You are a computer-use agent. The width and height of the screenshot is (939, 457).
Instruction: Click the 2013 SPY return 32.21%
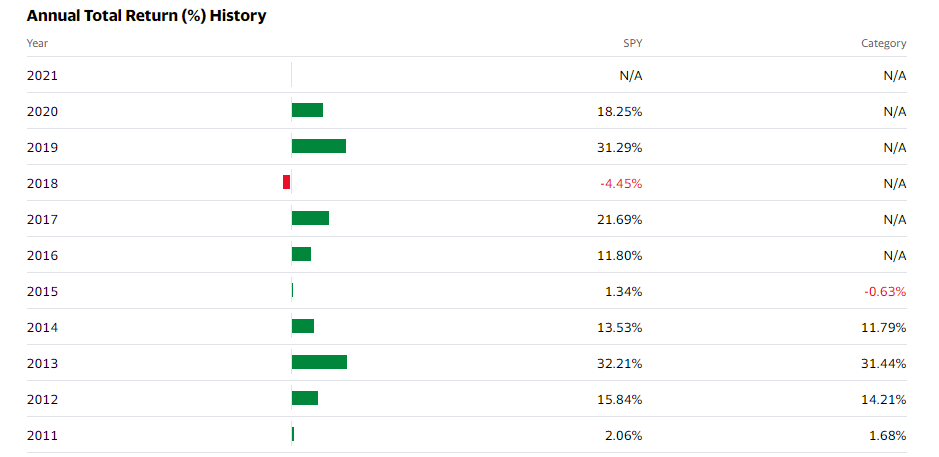620,363
